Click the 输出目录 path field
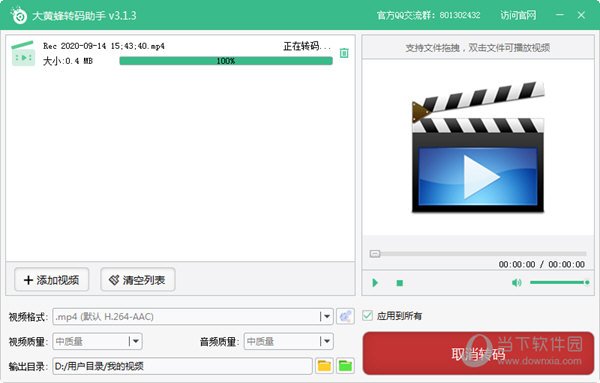The image size is (600, 383). click(x=183, y=366)
